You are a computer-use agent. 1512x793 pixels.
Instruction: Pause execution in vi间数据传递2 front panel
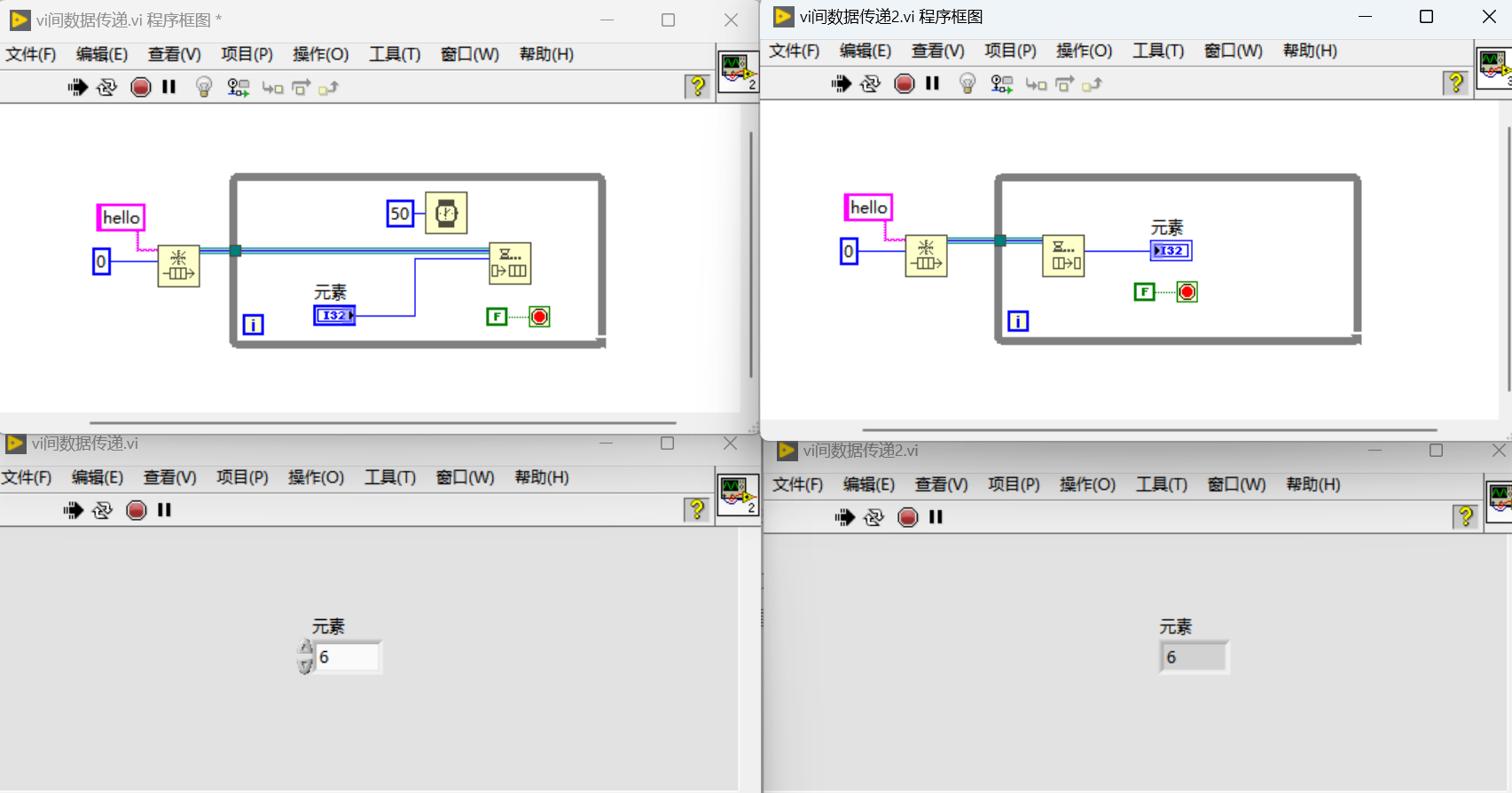point(936,517)
